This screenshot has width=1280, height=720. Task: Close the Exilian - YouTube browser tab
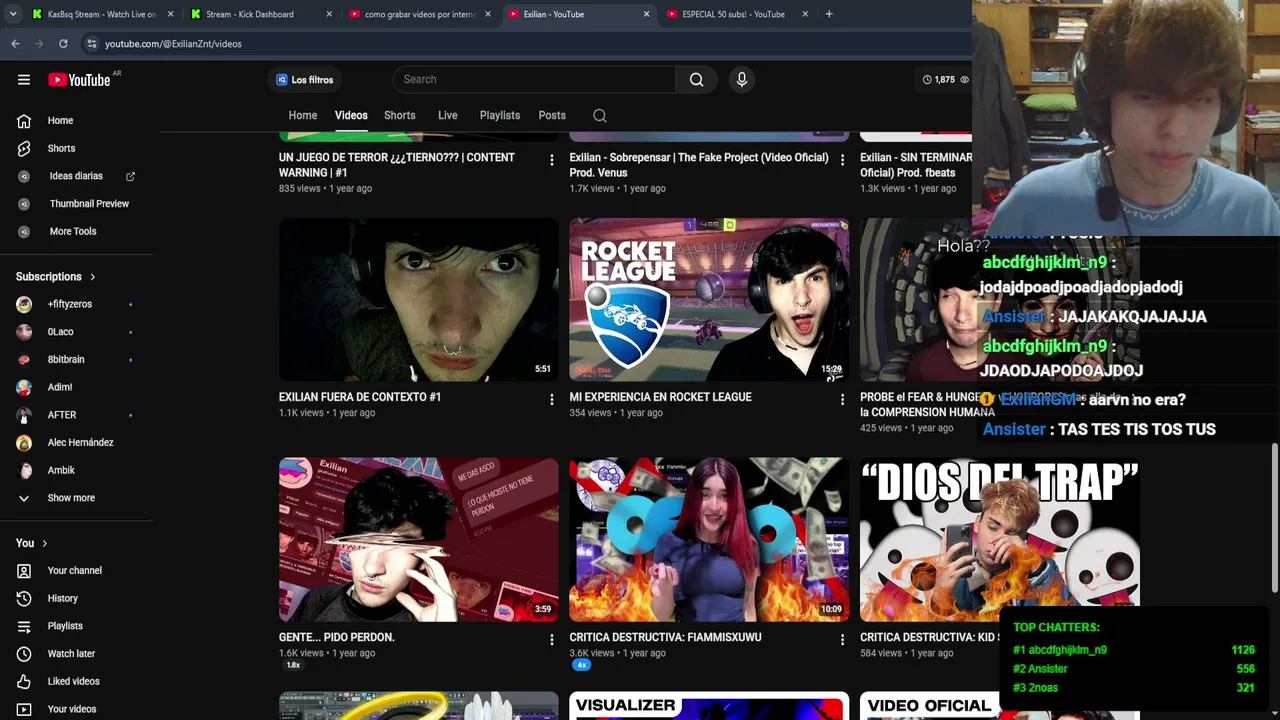646,14
